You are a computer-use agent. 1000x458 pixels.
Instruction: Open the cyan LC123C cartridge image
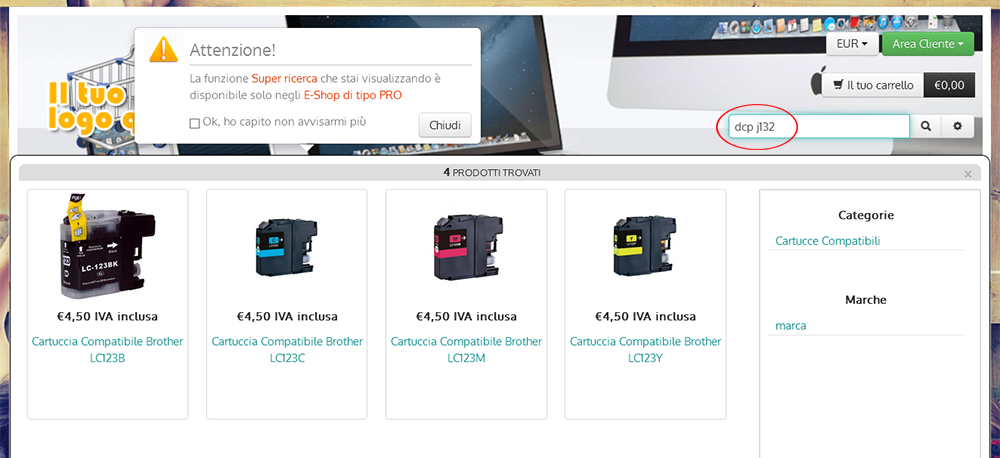pyautogui.click(x=286, y=246)
